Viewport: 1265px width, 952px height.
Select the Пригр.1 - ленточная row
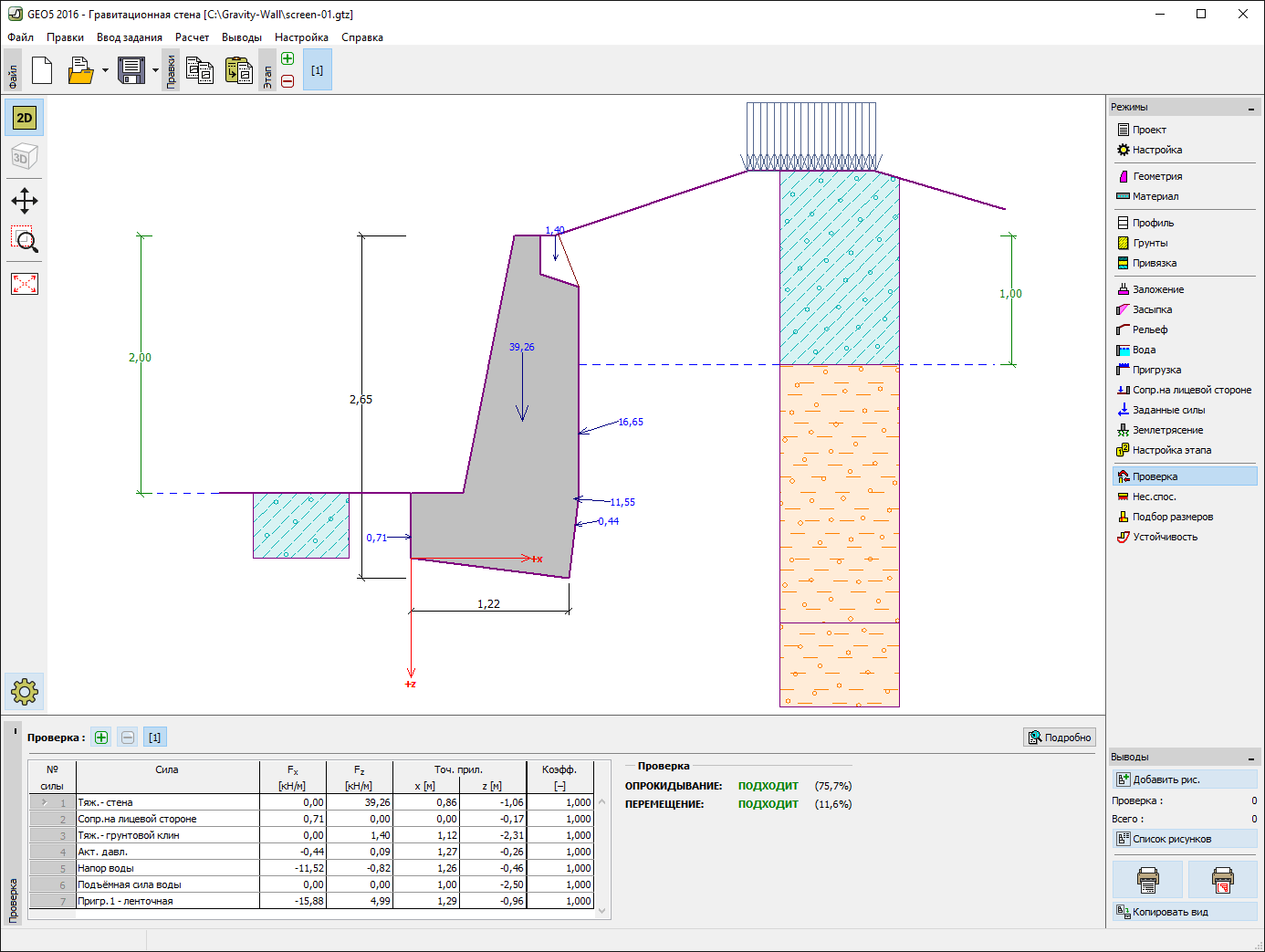311,901
